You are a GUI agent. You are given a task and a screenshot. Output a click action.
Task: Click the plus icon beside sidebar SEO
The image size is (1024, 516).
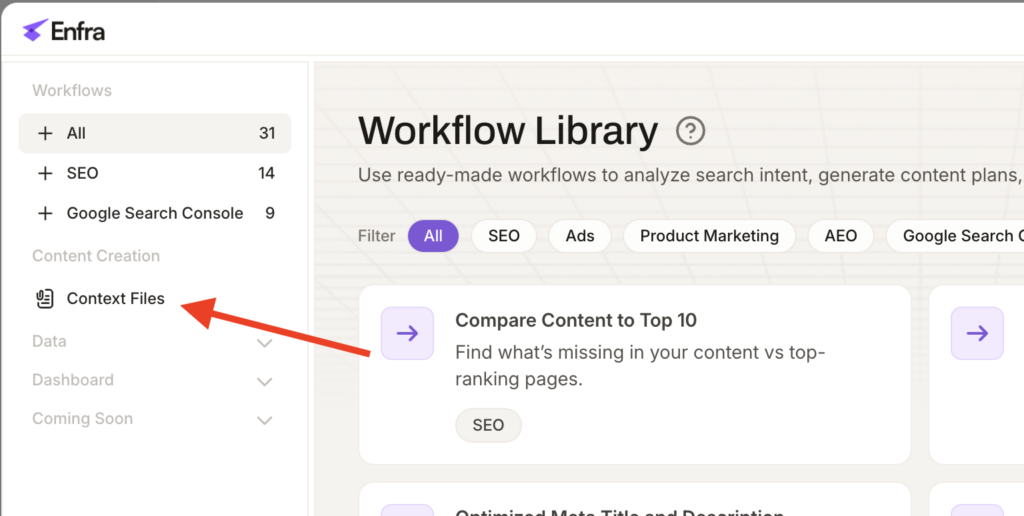(x=45, y=173)
